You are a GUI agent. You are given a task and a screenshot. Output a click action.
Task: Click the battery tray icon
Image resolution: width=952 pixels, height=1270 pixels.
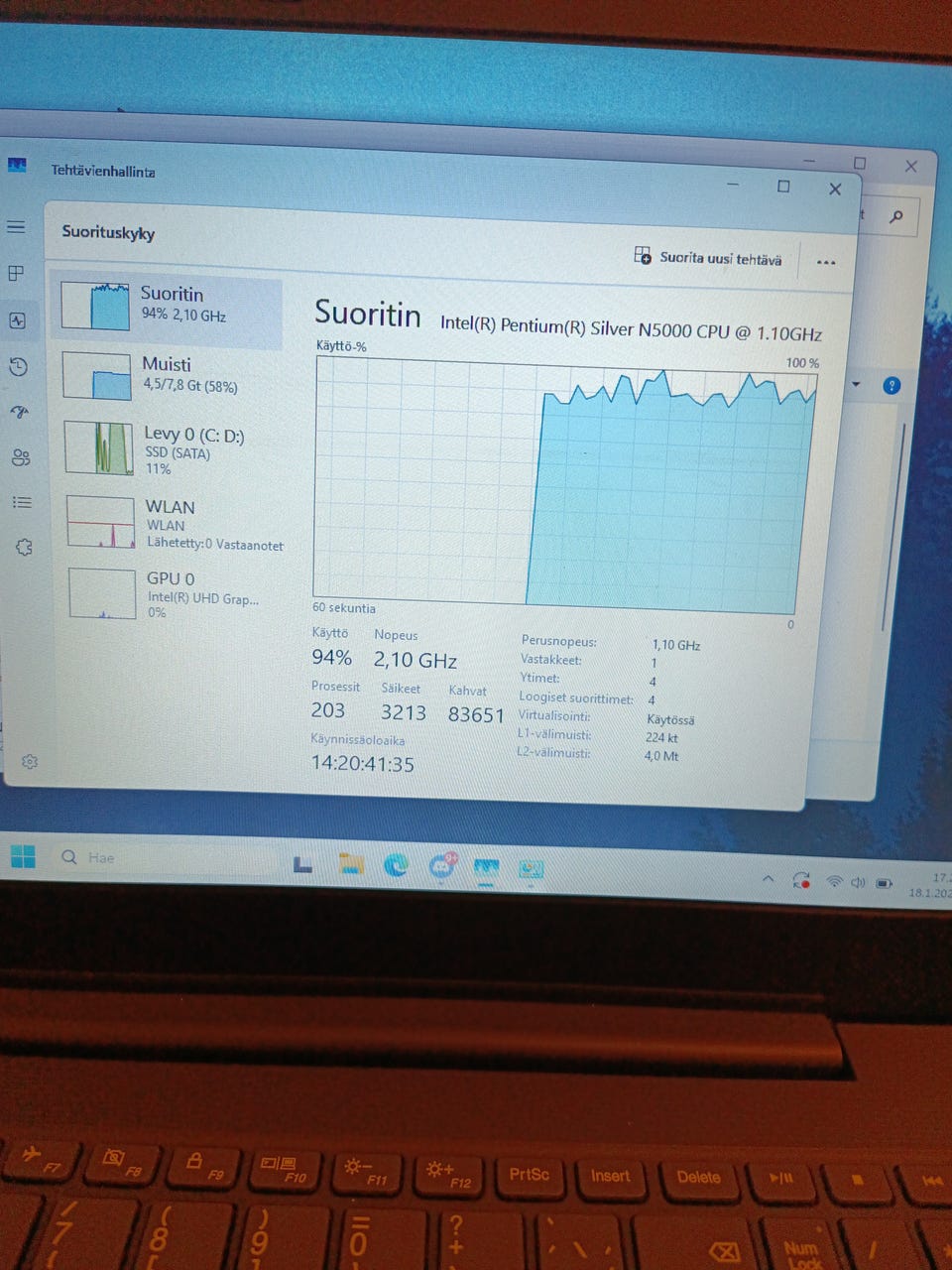coord(884,883)
